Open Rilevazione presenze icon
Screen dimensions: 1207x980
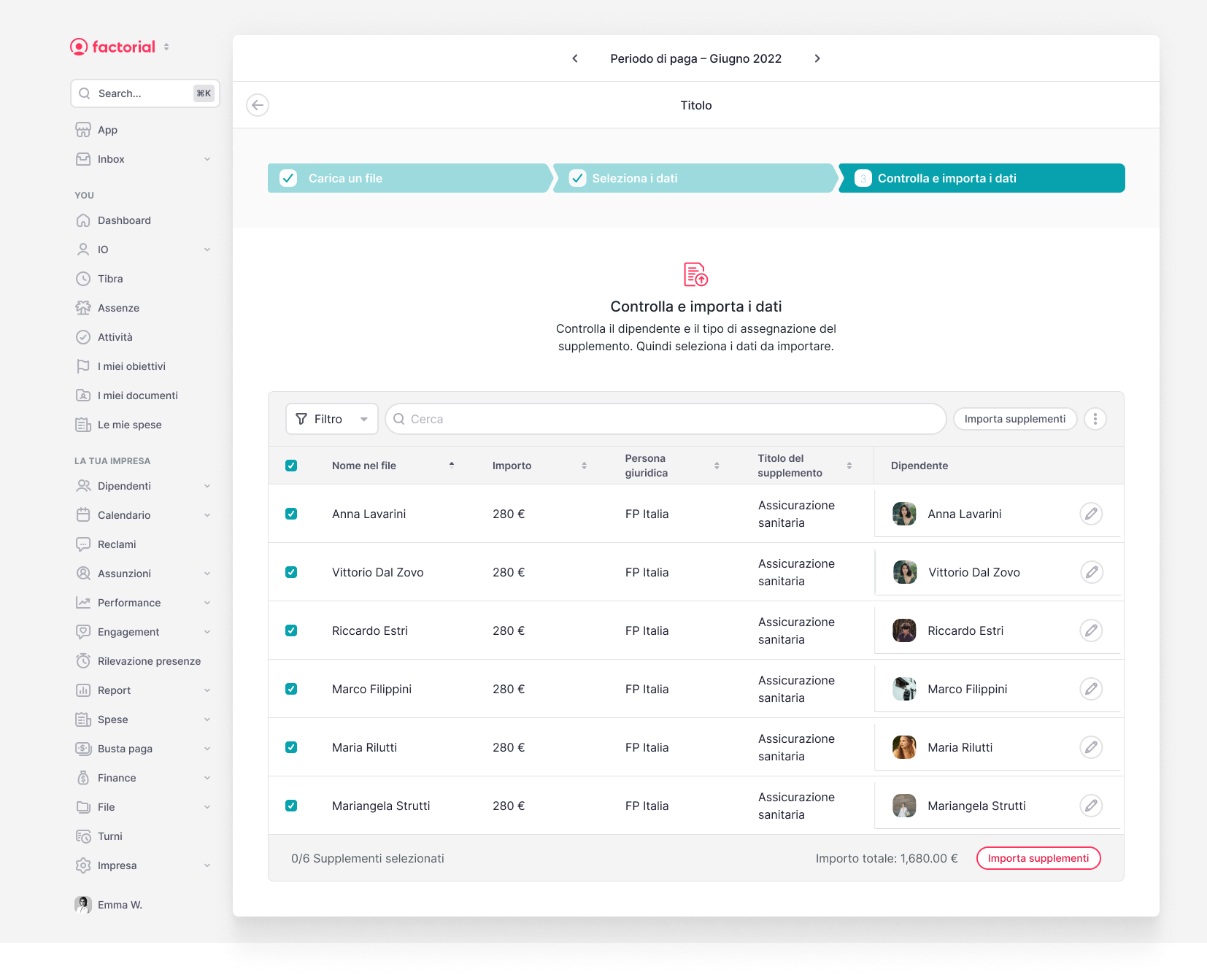tap(83, 661)
